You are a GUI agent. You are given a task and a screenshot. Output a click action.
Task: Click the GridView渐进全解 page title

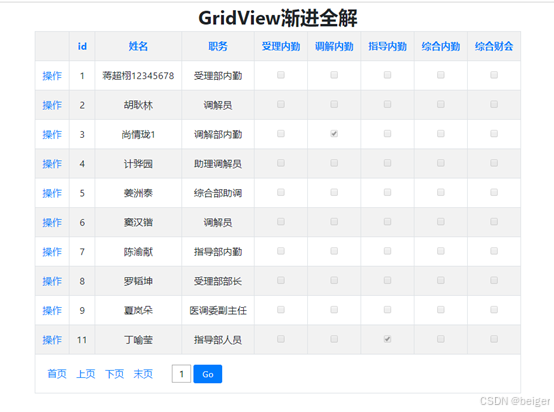(278, 18)
